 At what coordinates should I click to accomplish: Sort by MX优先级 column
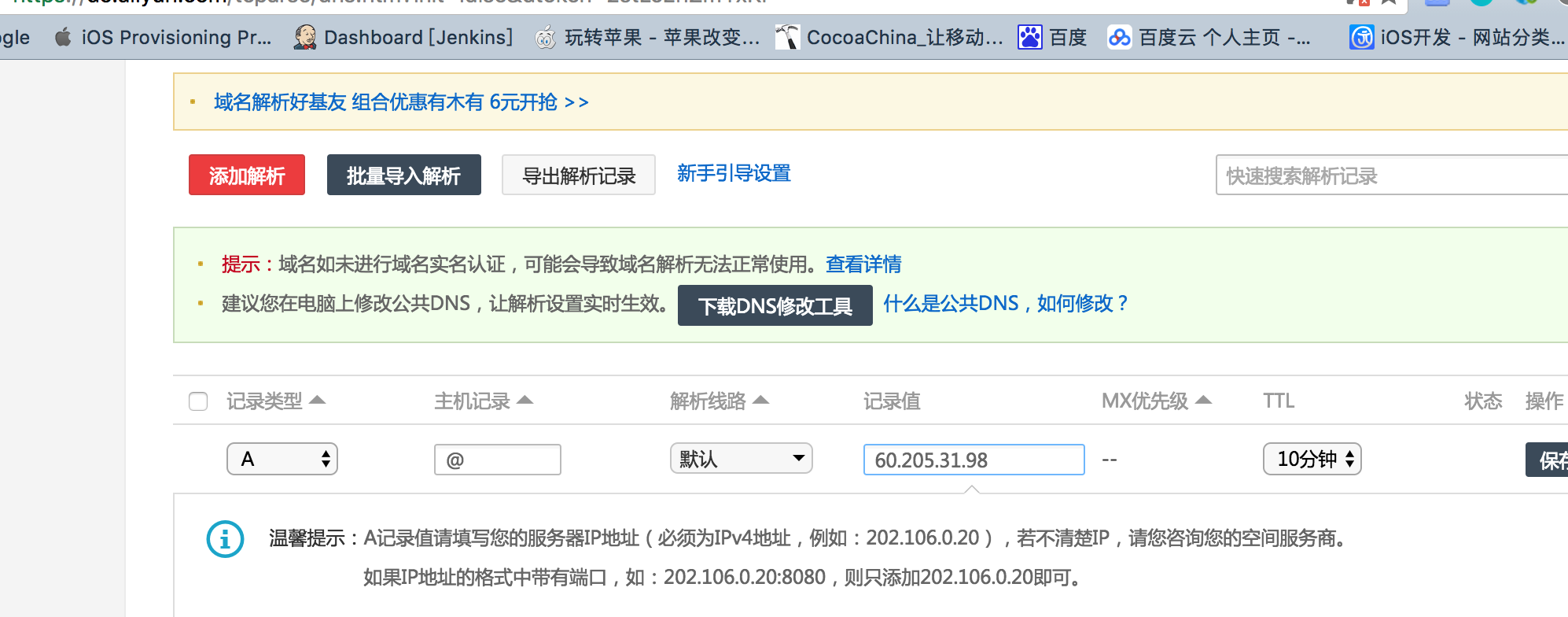point(1156,401)
